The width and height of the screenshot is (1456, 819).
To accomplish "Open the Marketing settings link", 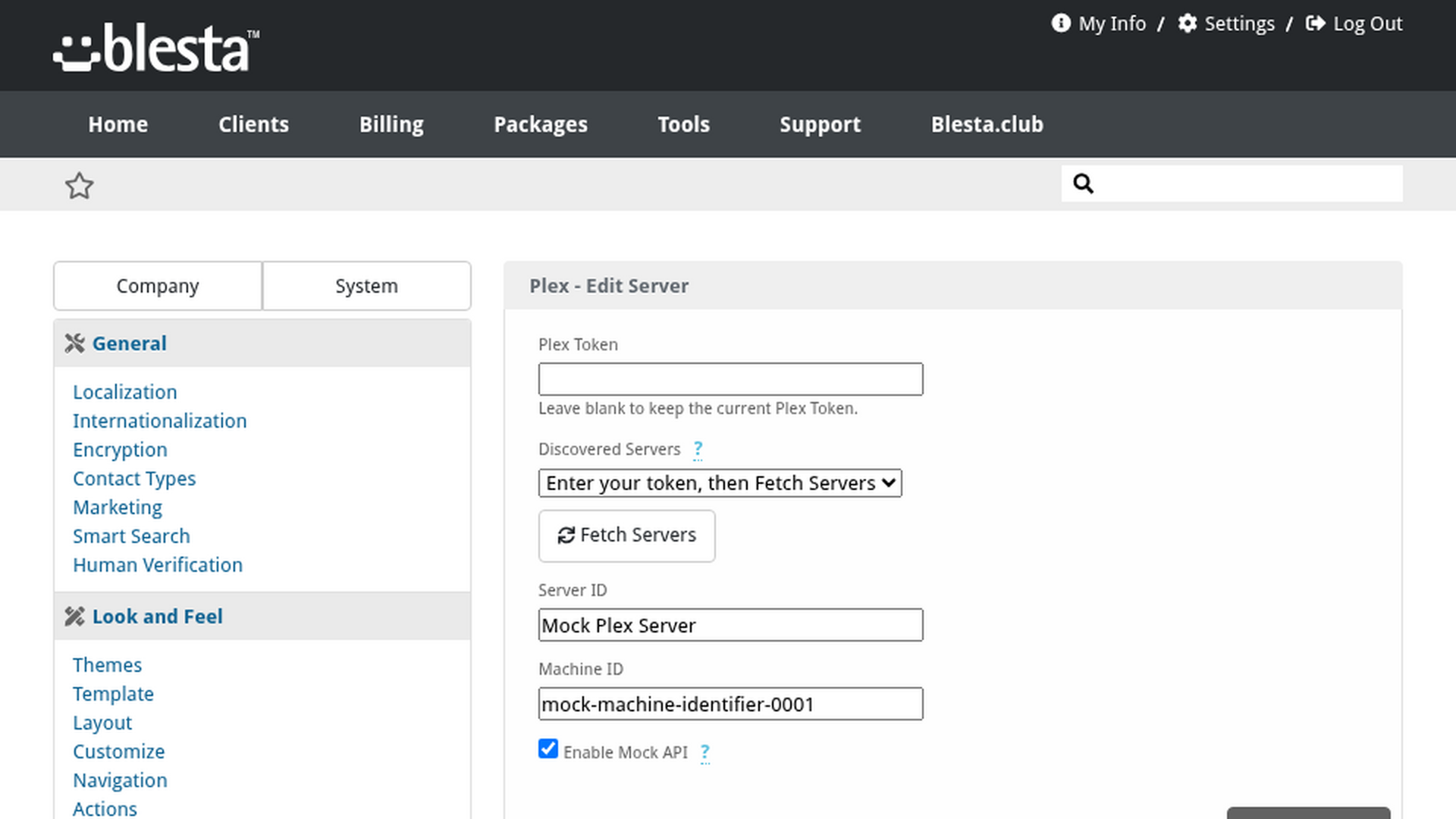I will point(118,507).
